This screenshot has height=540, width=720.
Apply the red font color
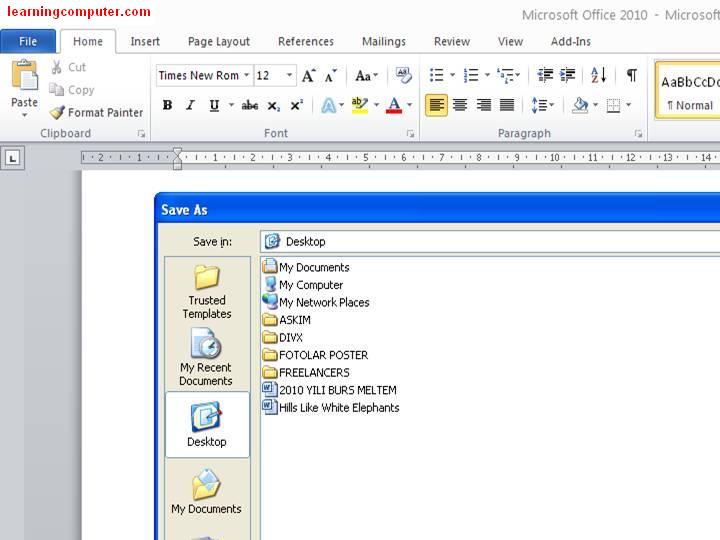394,106
